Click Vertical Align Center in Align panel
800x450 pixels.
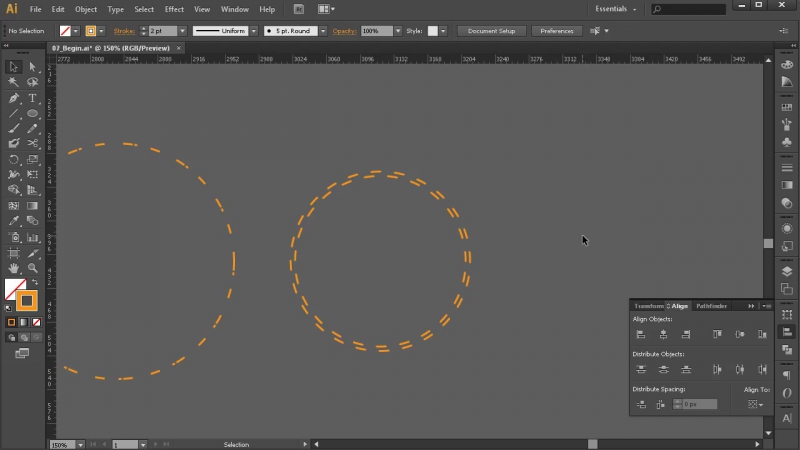pos(740,335)
